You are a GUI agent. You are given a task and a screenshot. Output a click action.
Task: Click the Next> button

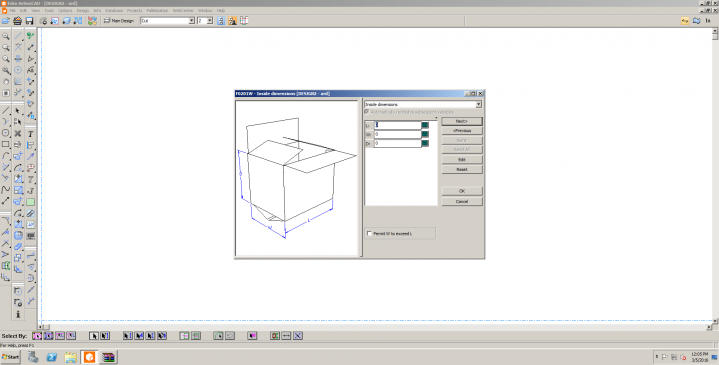462,121
